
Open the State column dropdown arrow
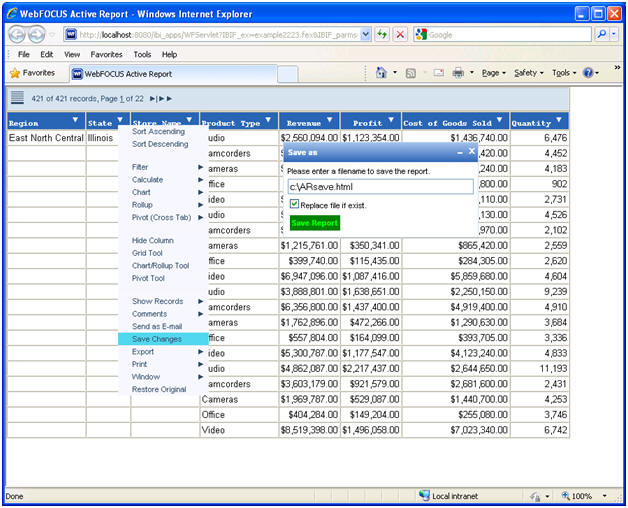coord(120,120)
